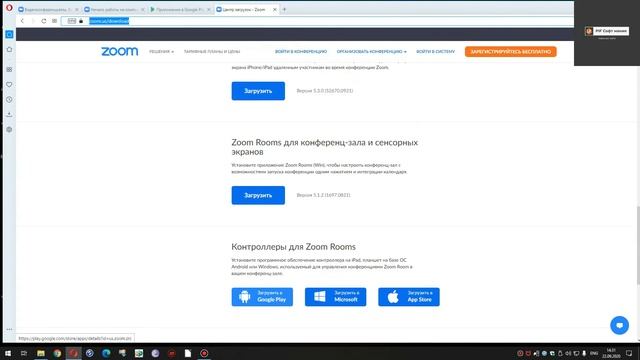
Task: Open Speed Dial grid next to reload
Action: coord(54,21)
